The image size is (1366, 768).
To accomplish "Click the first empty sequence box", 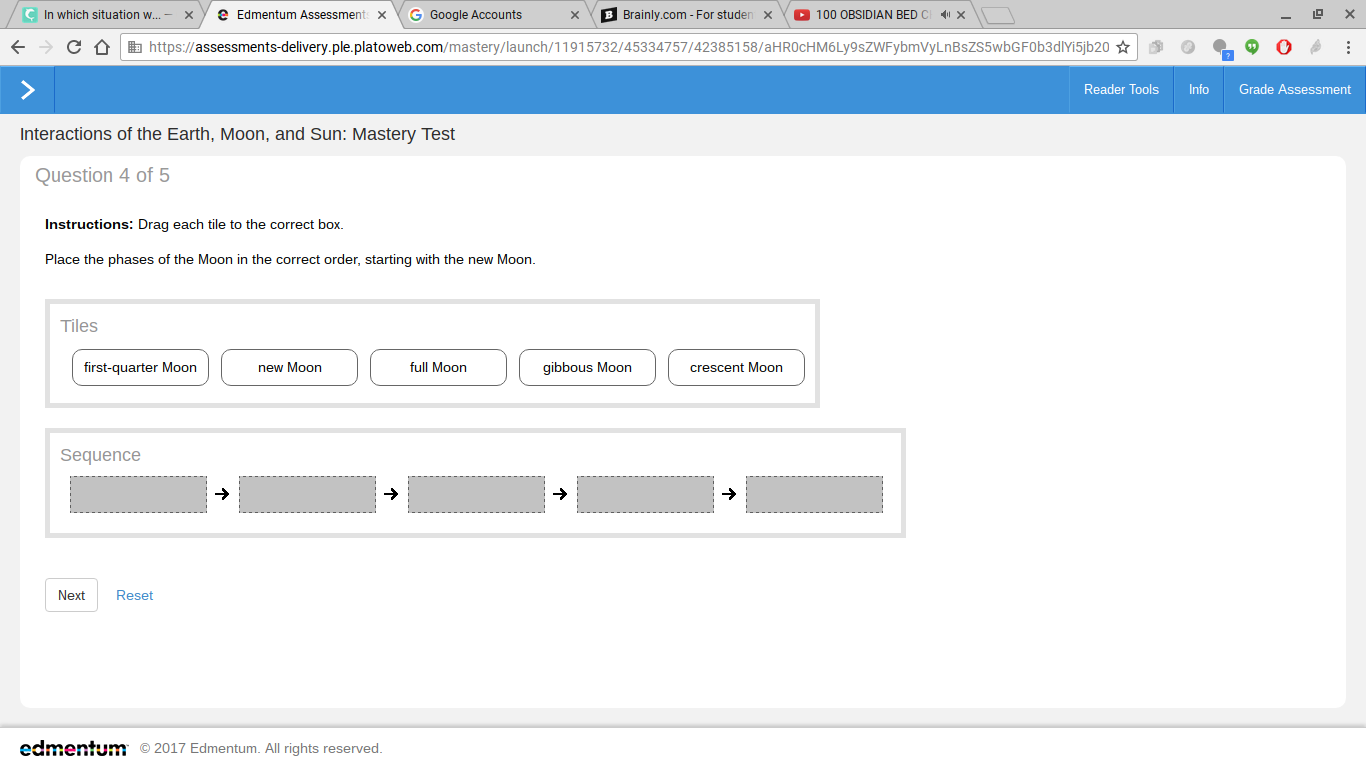I will [138, 494].
